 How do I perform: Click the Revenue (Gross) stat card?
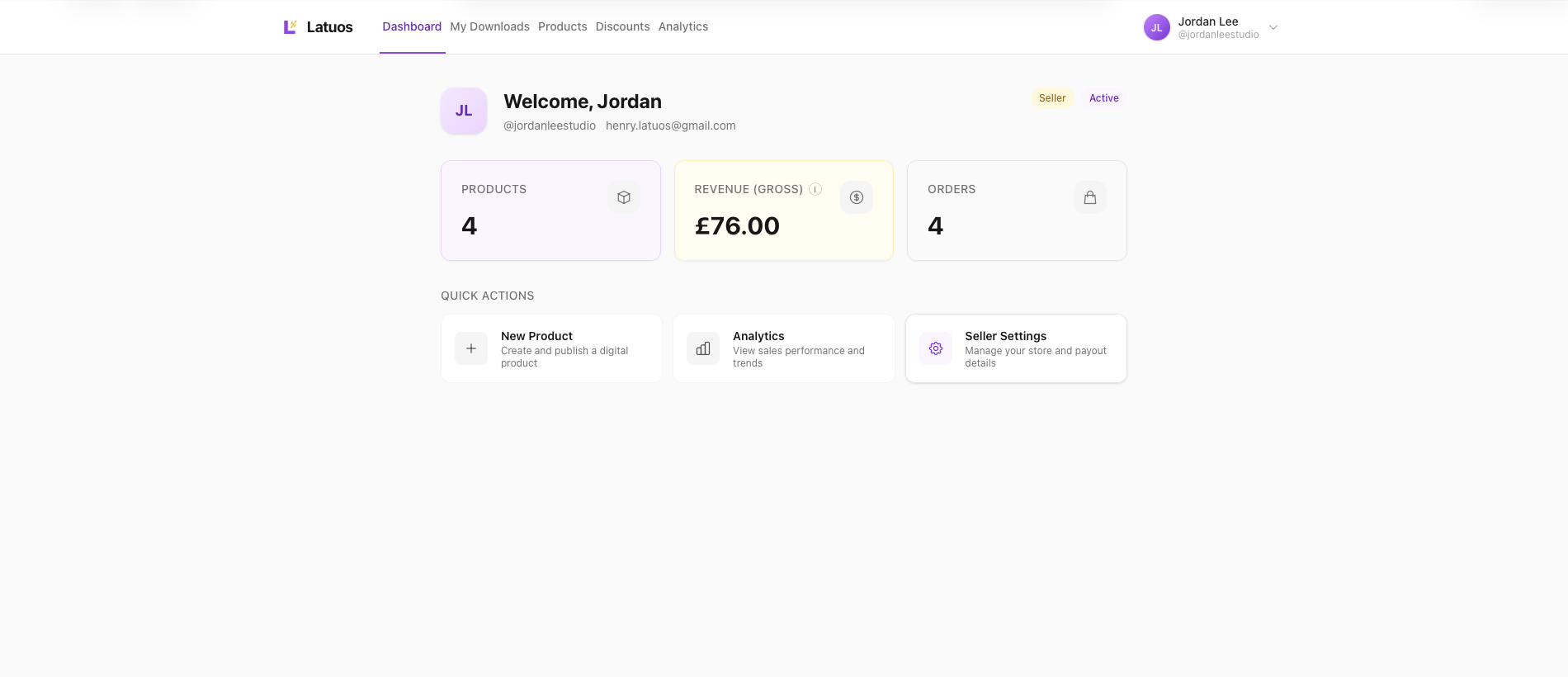784,211
